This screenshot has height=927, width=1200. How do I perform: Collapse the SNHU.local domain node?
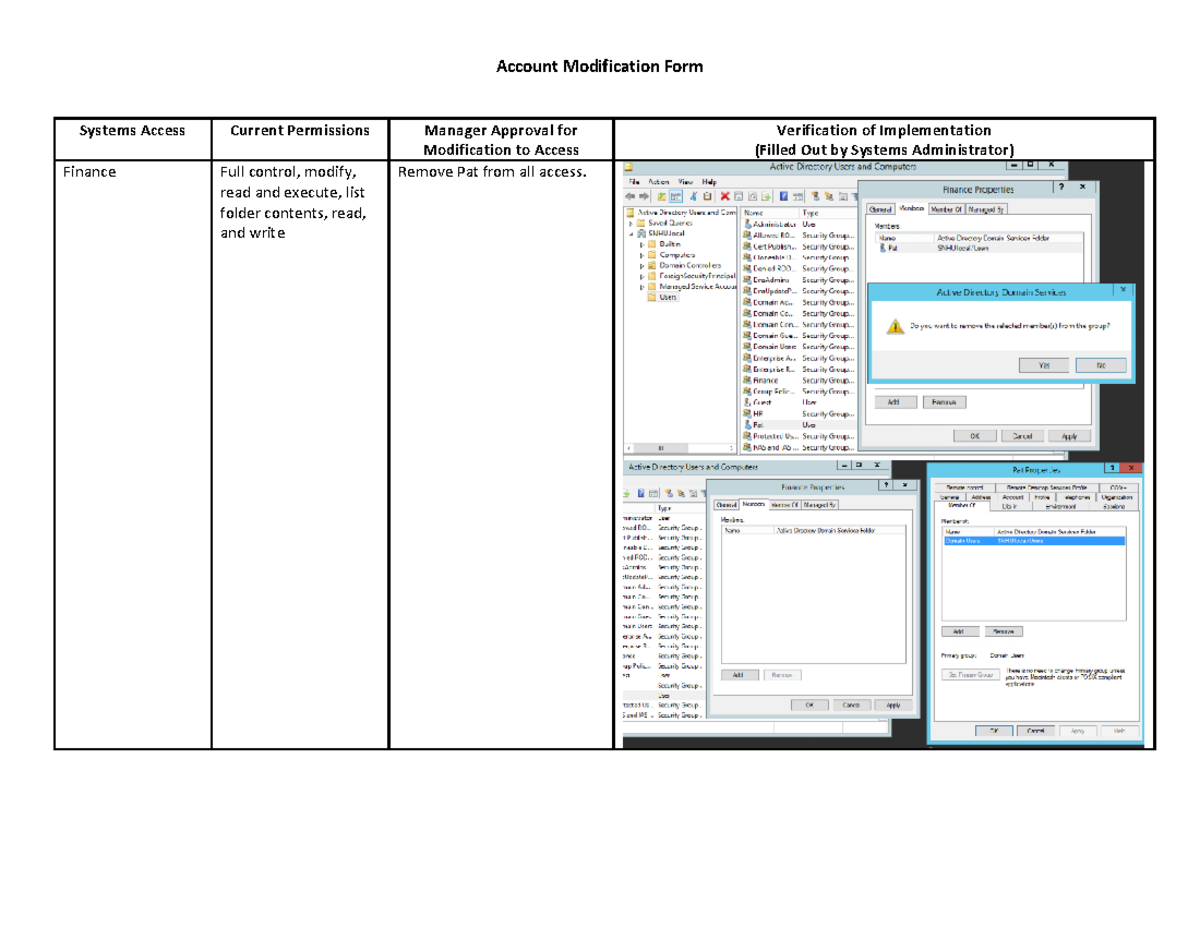(631, 234)
